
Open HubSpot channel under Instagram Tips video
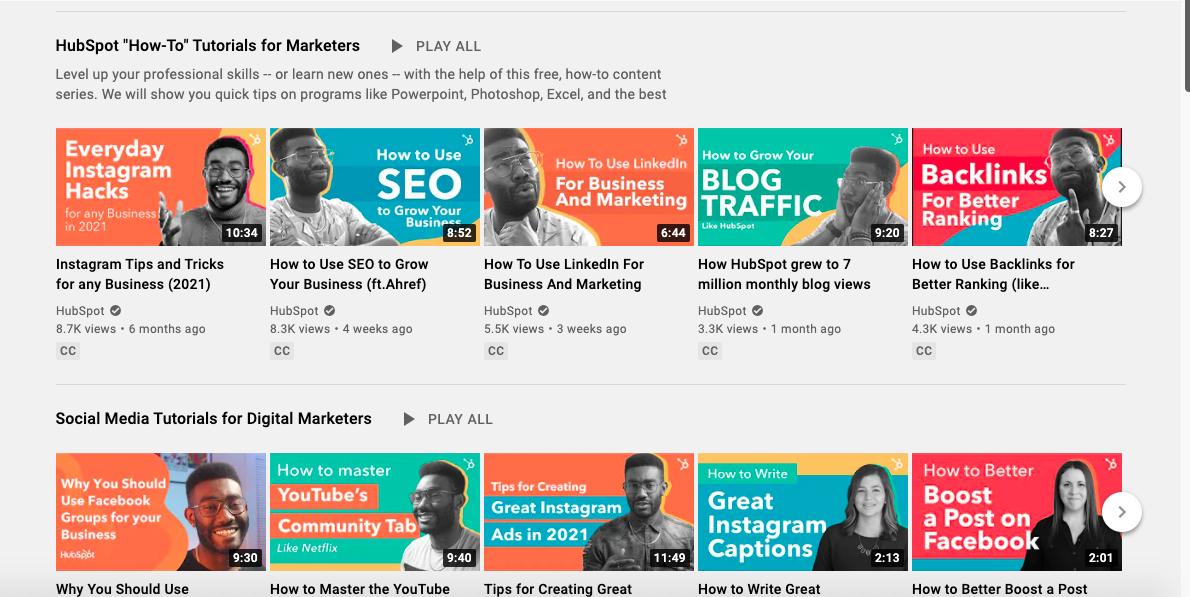(x=80, y=311)
